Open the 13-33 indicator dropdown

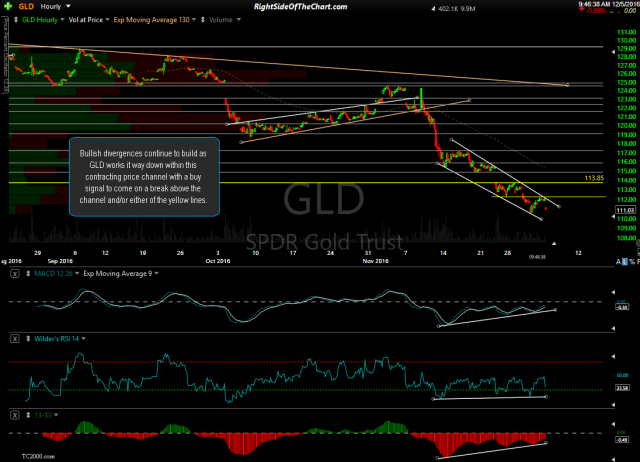(56, 415)
